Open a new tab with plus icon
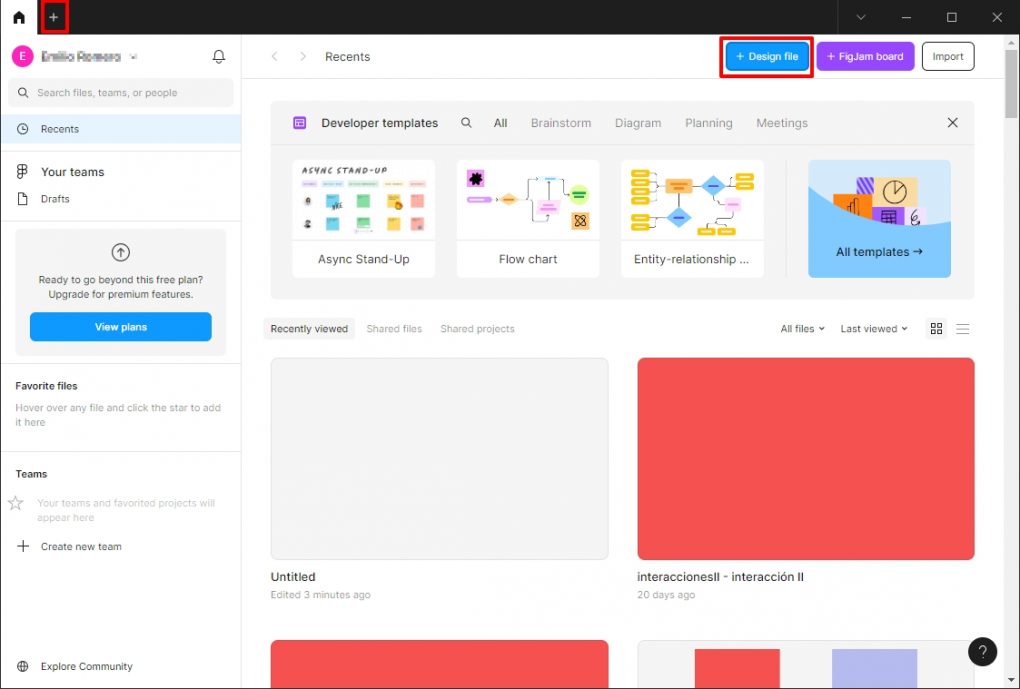Screen dimensions: 1020x689 tap(54, 17)
